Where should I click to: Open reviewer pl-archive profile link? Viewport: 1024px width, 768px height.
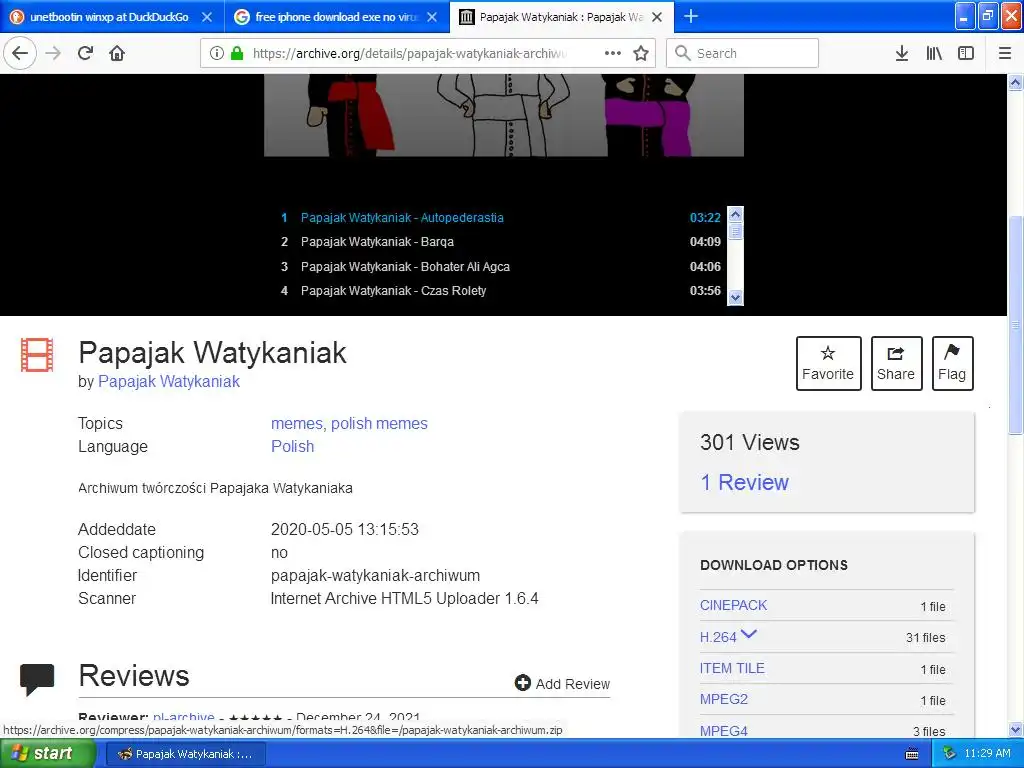184,717
